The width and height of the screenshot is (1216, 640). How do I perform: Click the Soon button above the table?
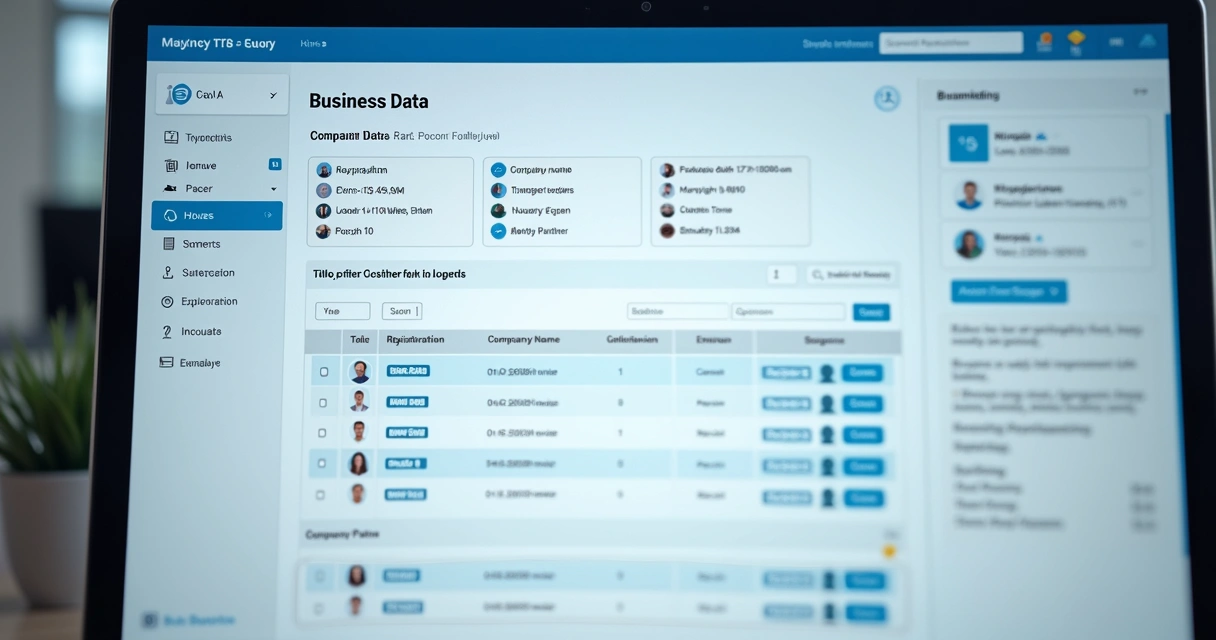(x=402, y=311)
